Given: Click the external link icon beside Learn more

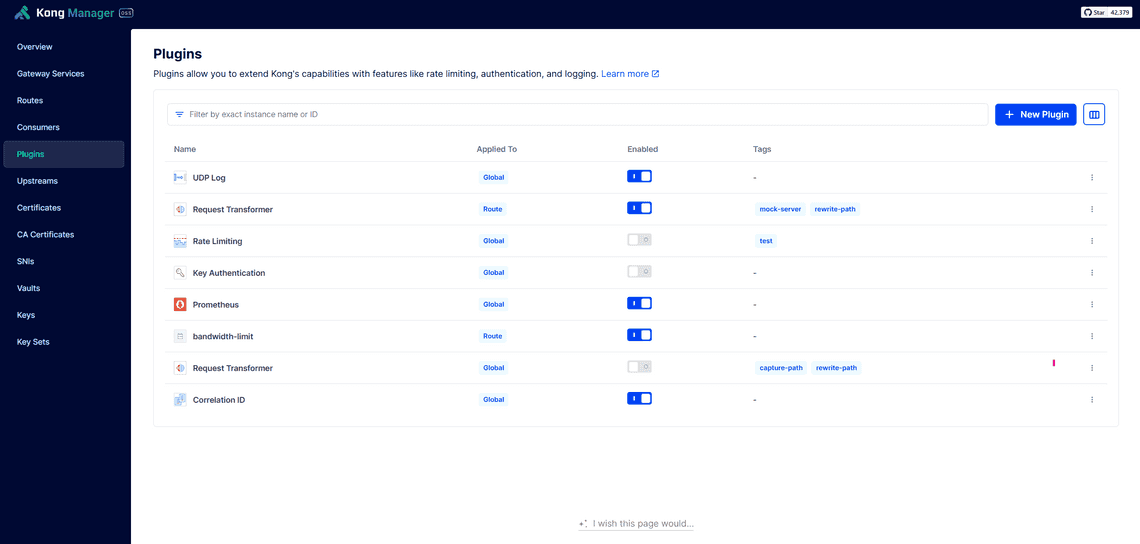Looking at the screenshot, I should tap(656, 74).
